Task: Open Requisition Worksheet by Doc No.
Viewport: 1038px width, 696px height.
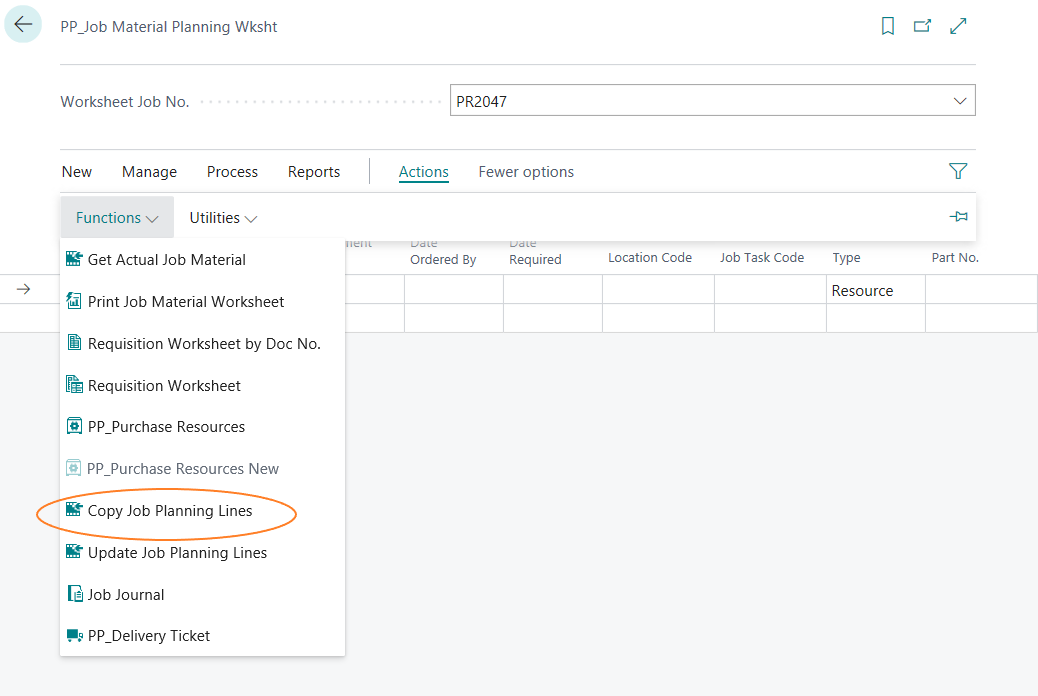Action: [204, 344]
